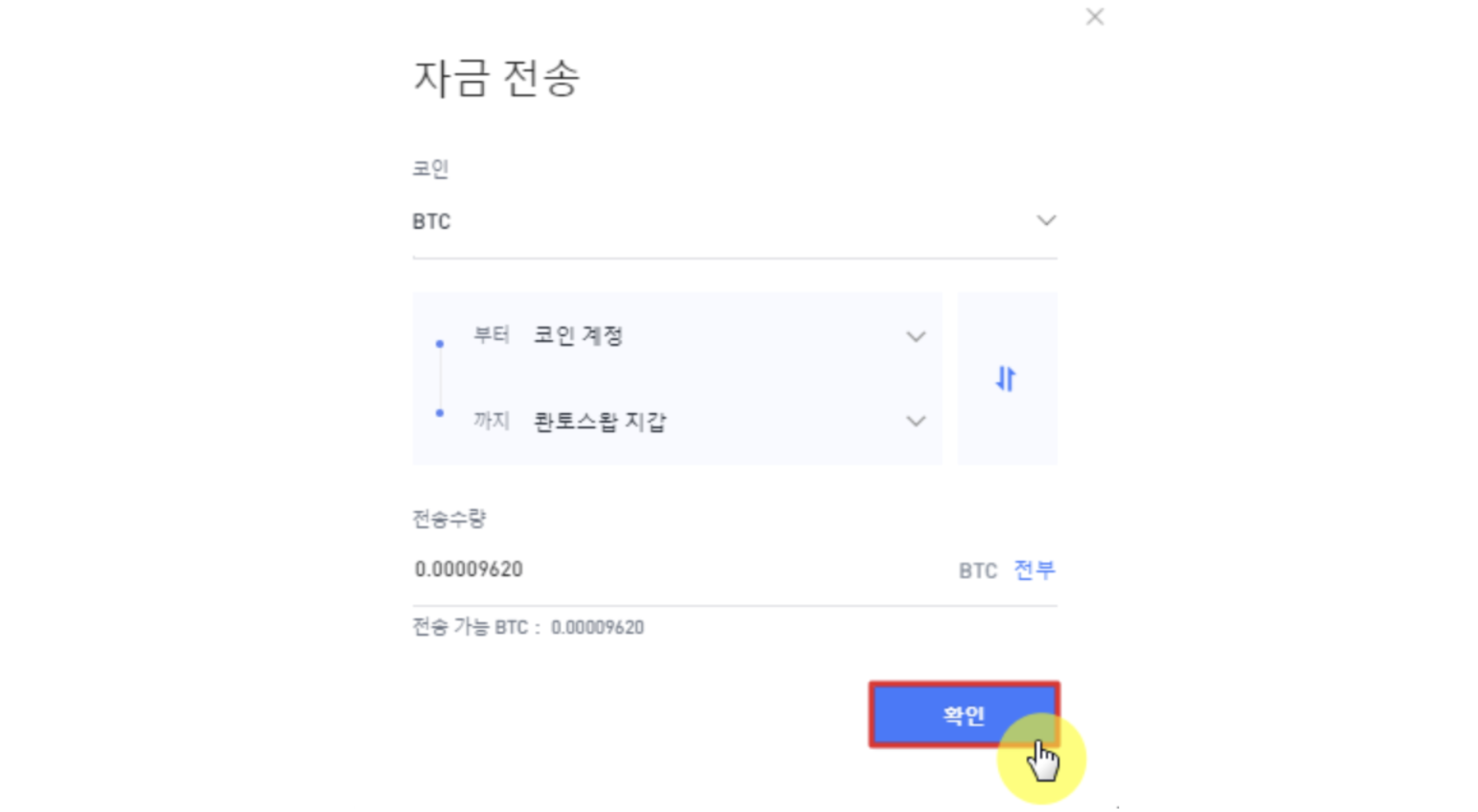Click the 전송 가능 BTC balance text
Viewport: 1478px width, 812px height.
(x=528, y=627)
